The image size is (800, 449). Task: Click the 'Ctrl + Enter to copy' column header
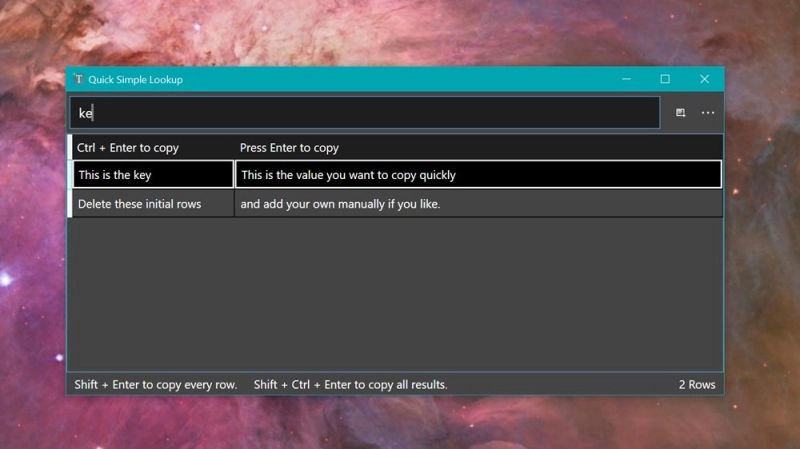tap(153, 147)
